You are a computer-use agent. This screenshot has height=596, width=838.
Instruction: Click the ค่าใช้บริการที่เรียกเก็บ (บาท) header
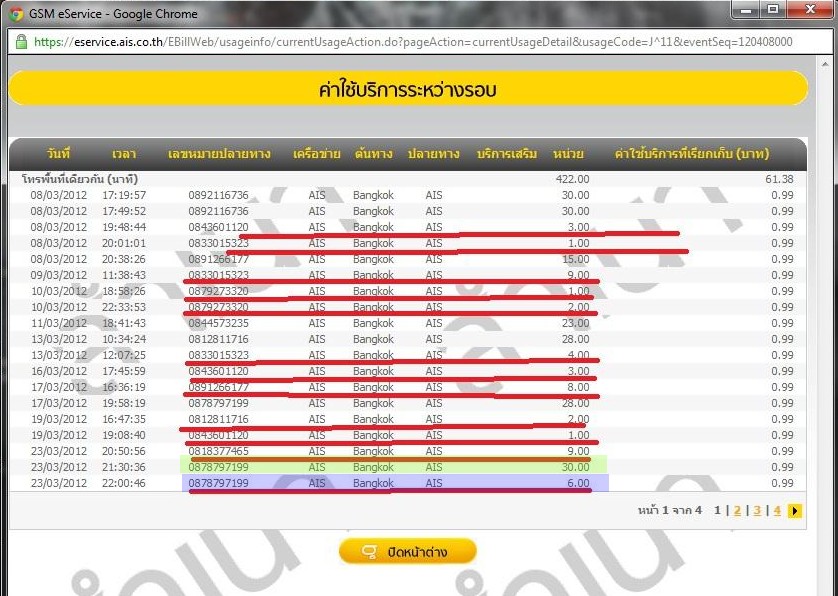coord(692,154)
